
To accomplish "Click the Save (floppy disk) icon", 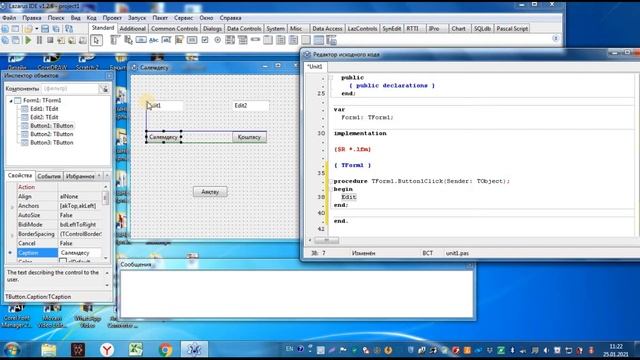I will tap(45, 29).
